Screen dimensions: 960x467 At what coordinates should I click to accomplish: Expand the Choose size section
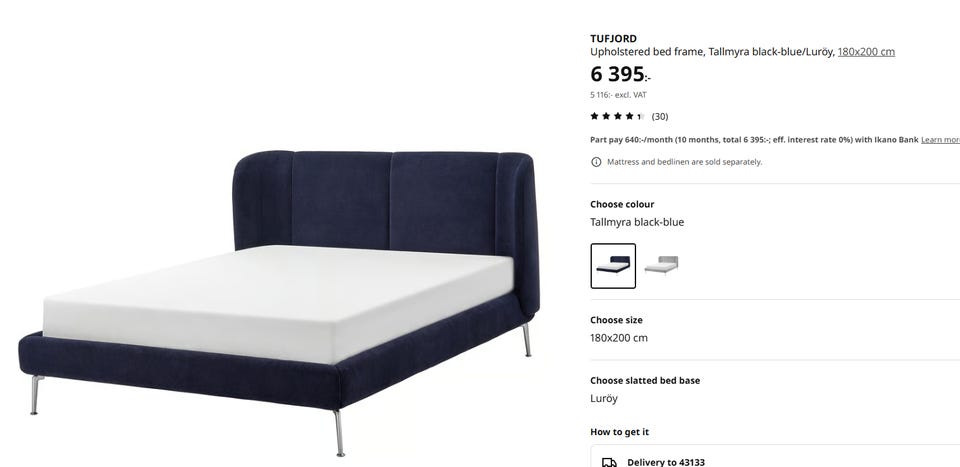[x=775, y=329]
